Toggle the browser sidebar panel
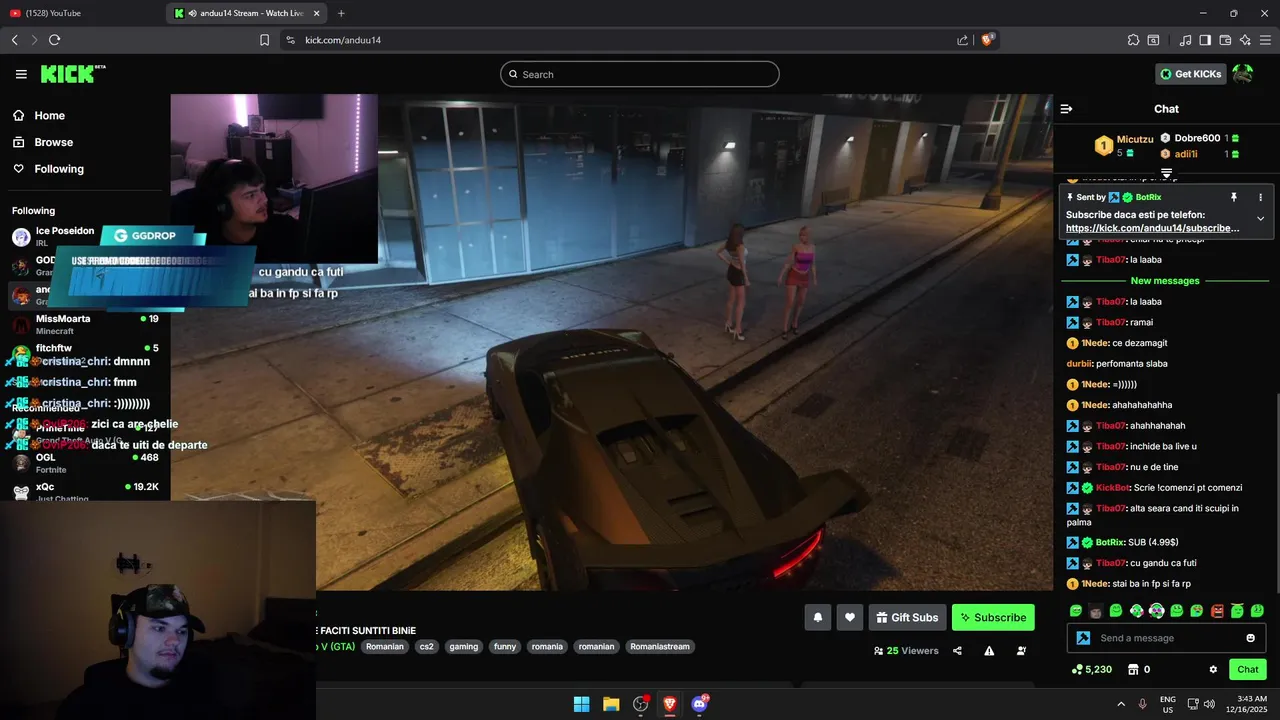This screenshot has width=1280, height=720. click(1205, 40)
